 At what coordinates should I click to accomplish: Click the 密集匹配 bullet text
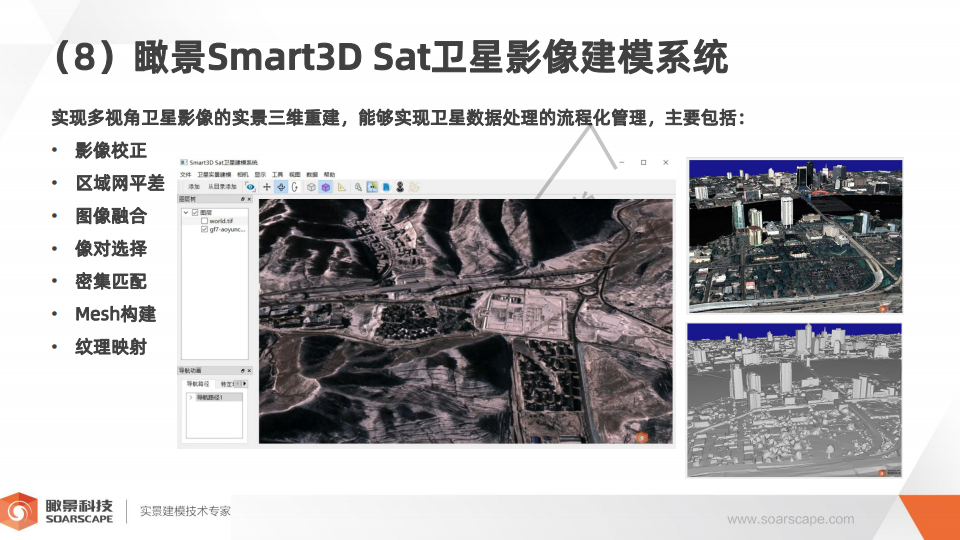[111, 281]
